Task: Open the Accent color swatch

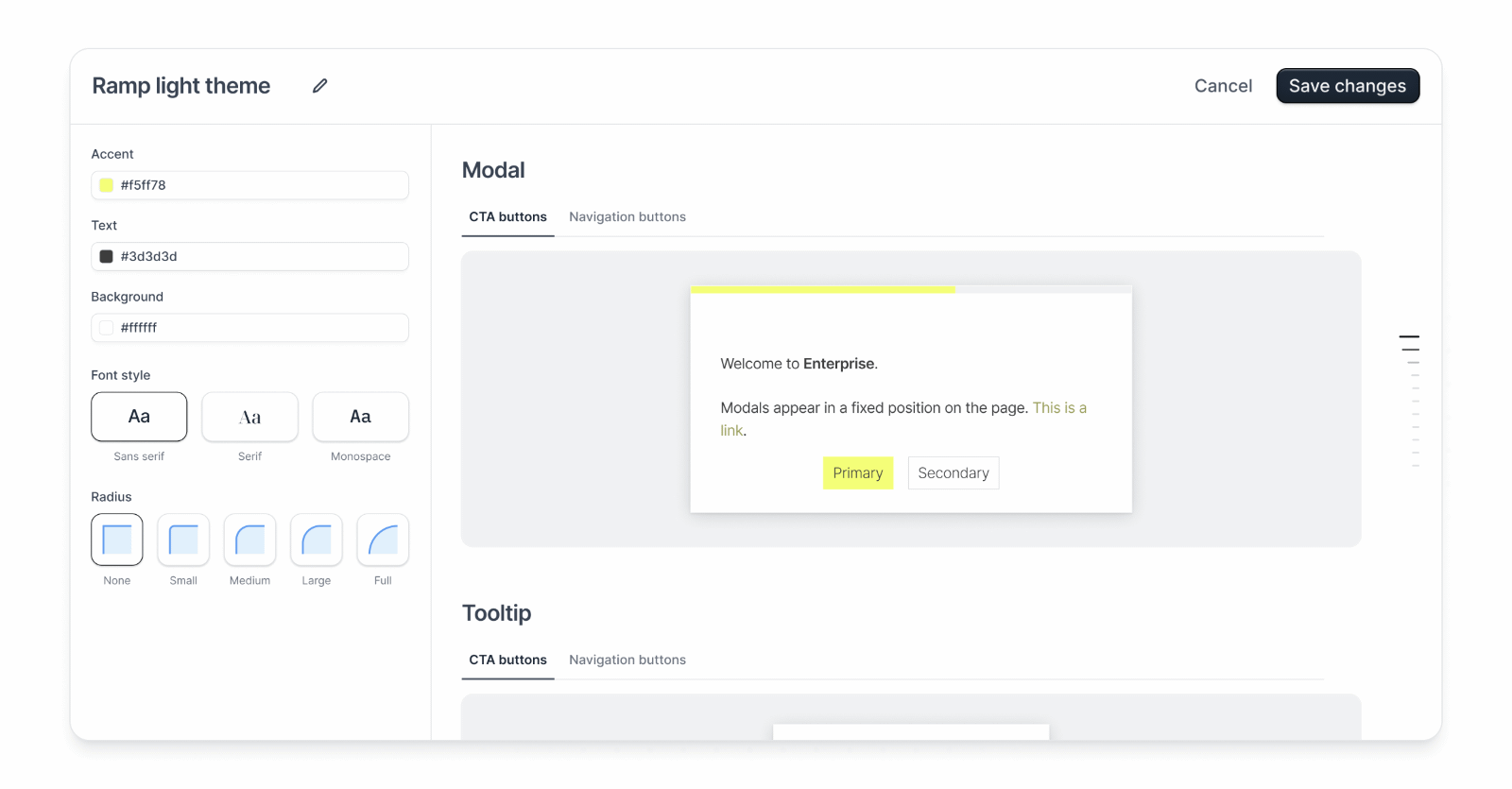Action: (x=107, y=185)
